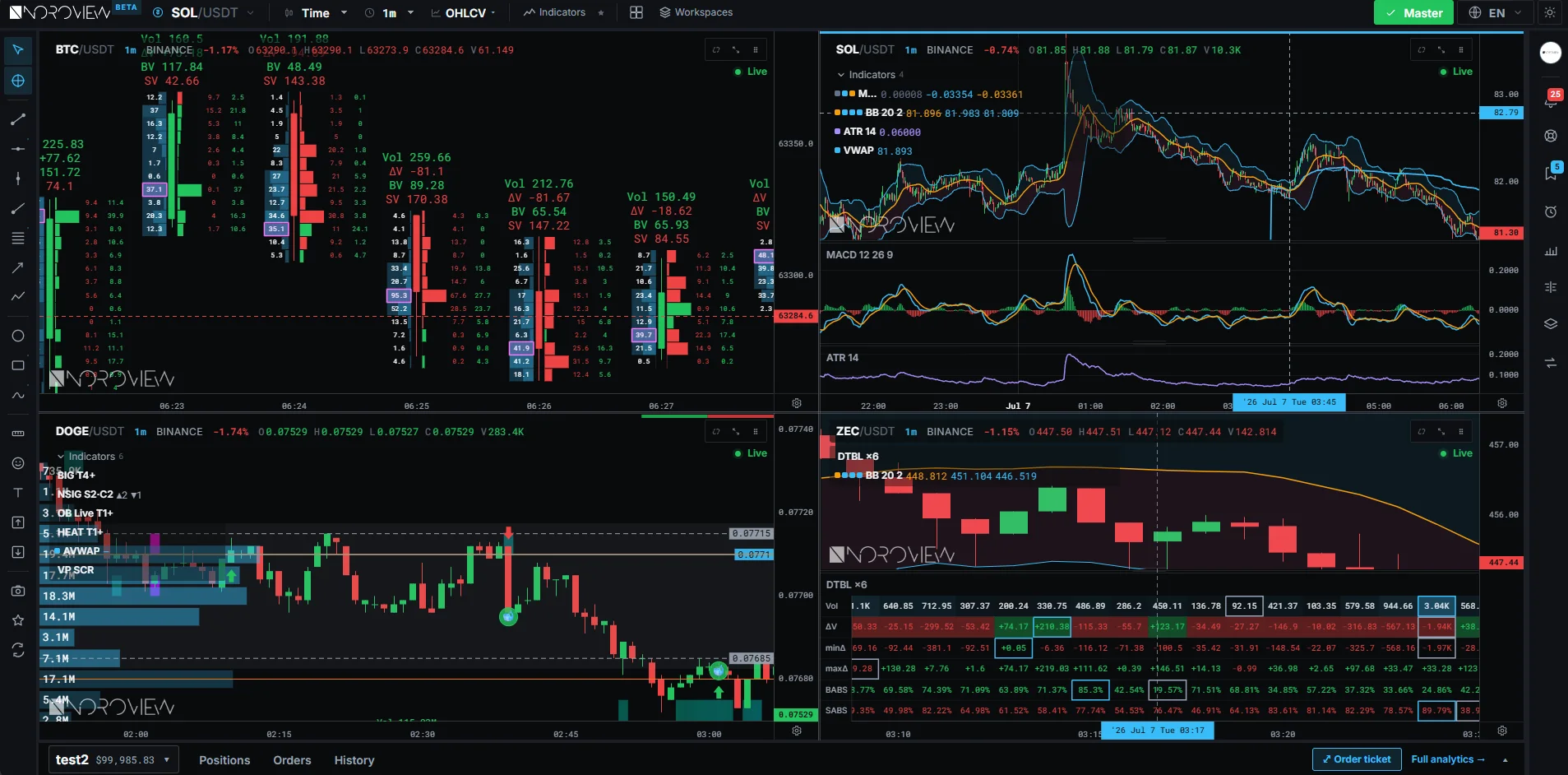
Task: Toggle Live status on DOGE/USDT chart
Action: click(x=751, y=453)
